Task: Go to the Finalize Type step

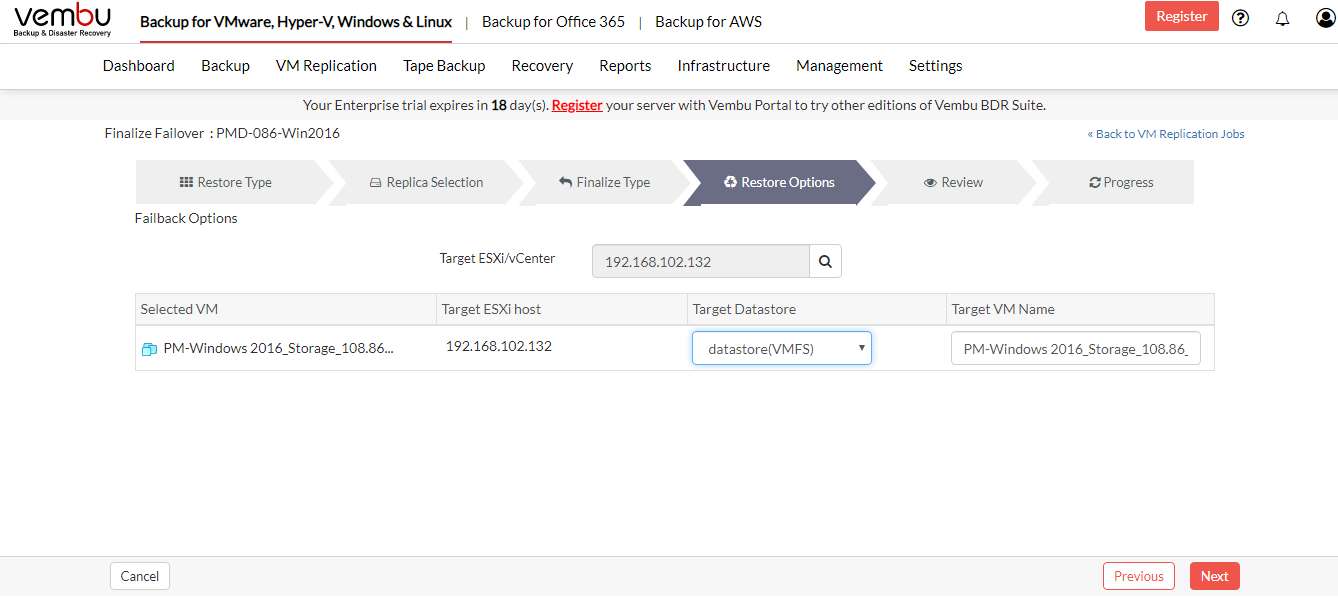Action: coord(605,182)
